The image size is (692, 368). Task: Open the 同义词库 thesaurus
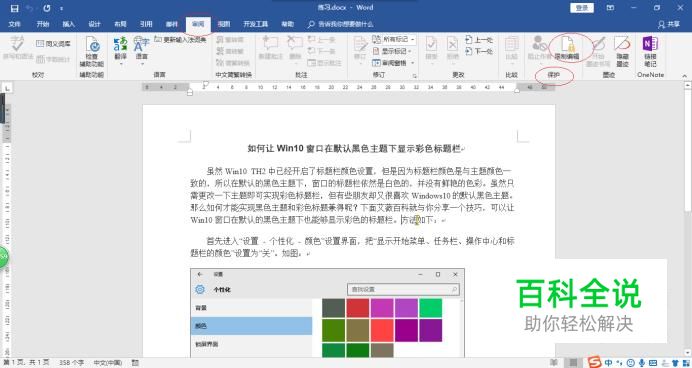(53, 44)
